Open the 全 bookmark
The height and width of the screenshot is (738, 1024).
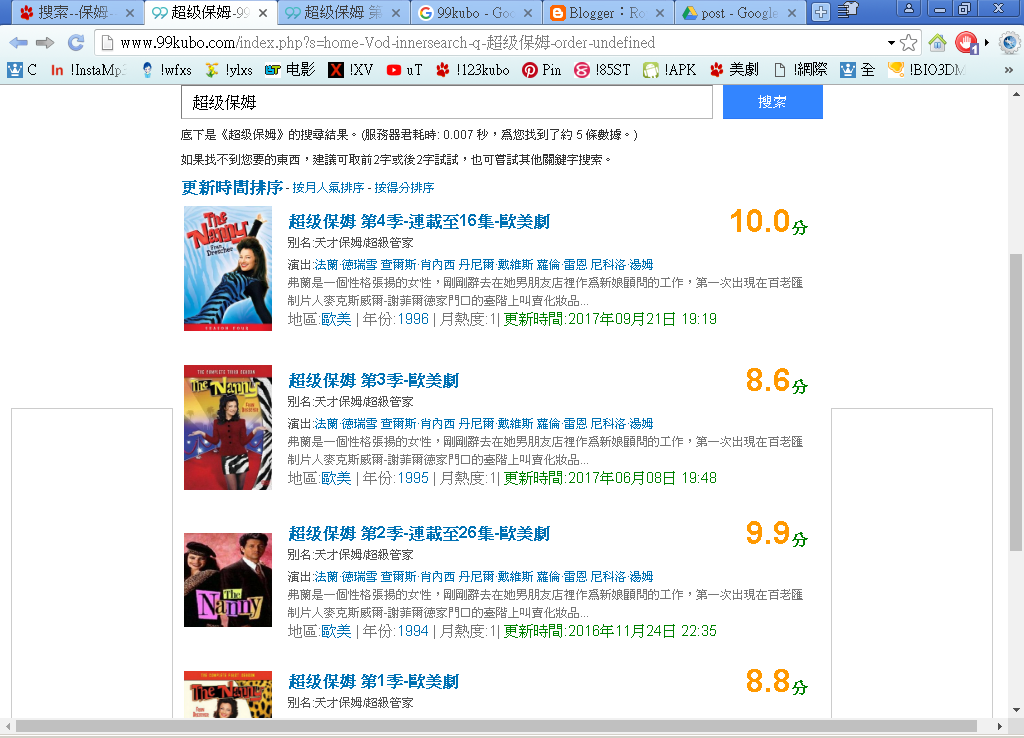coord(857,70)
